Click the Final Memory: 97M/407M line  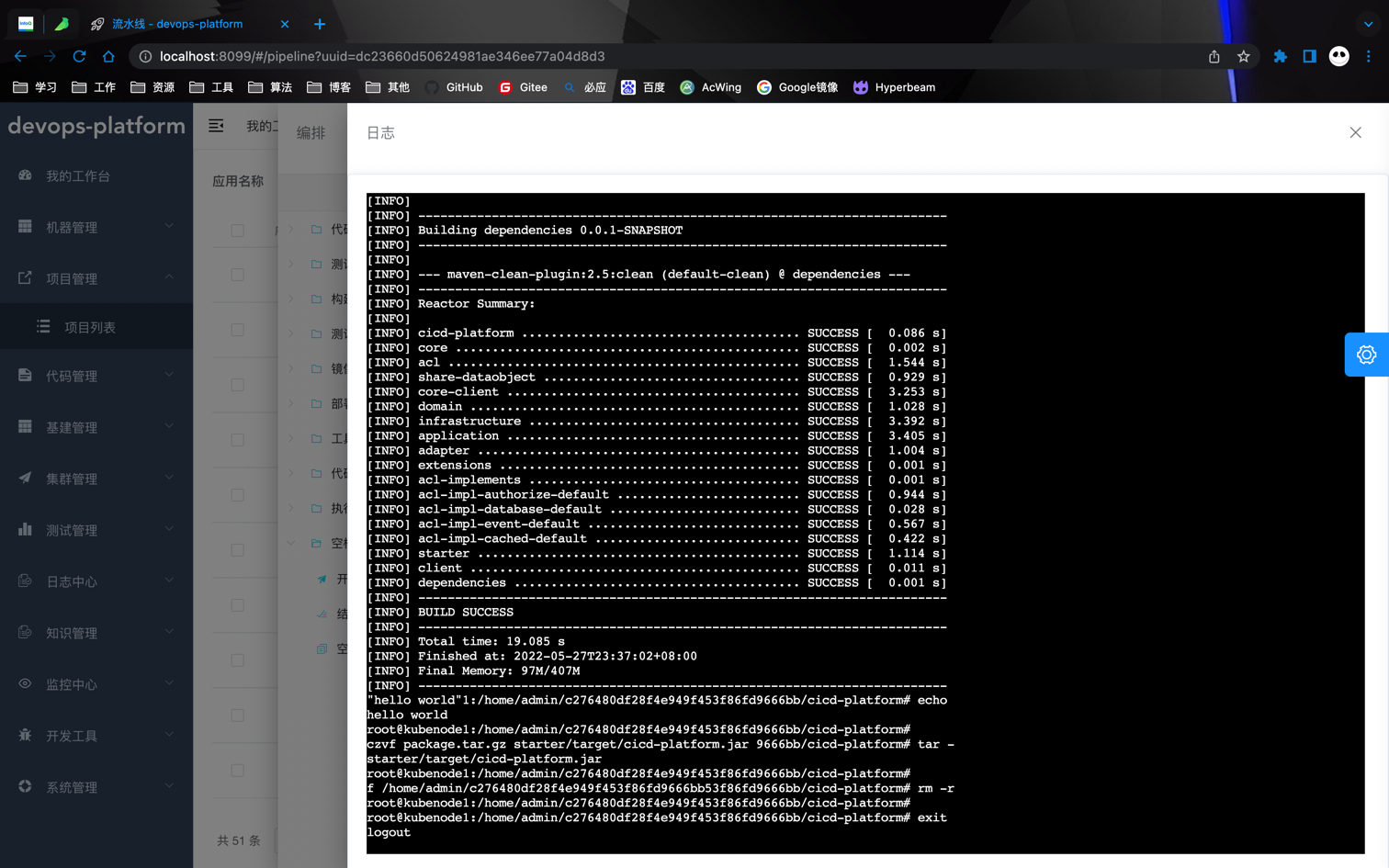(473, 671)
